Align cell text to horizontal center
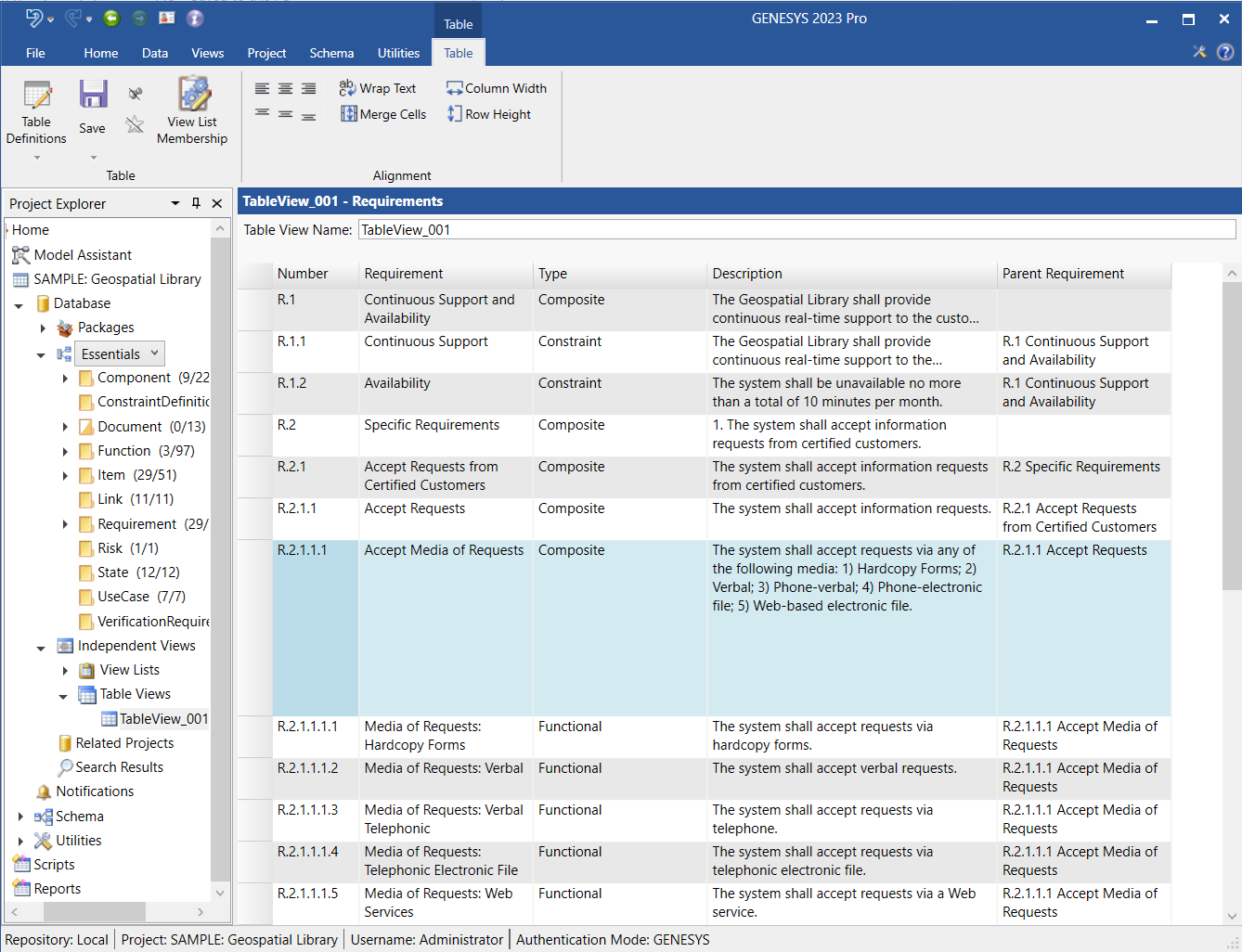1242x952 pixels. pyautogui.click(x=285, y=89)
